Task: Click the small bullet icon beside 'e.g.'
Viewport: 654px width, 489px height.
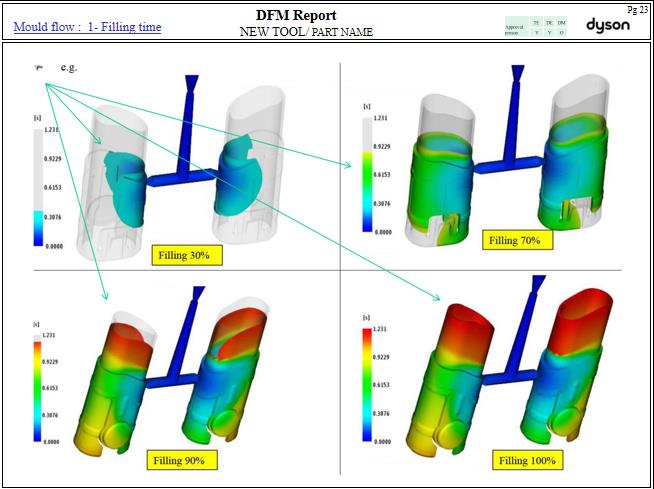Action: 38,68
